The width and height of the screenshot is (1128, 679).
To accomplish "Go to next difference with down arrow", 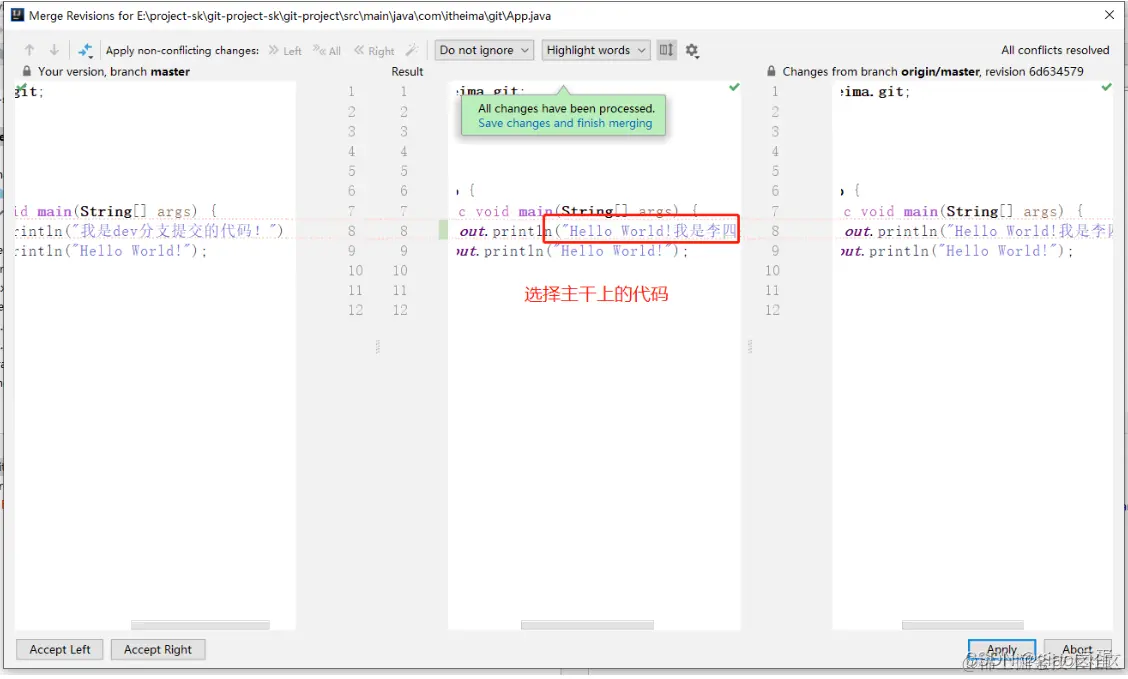I will pyautogui.click(x=54, y=50).
